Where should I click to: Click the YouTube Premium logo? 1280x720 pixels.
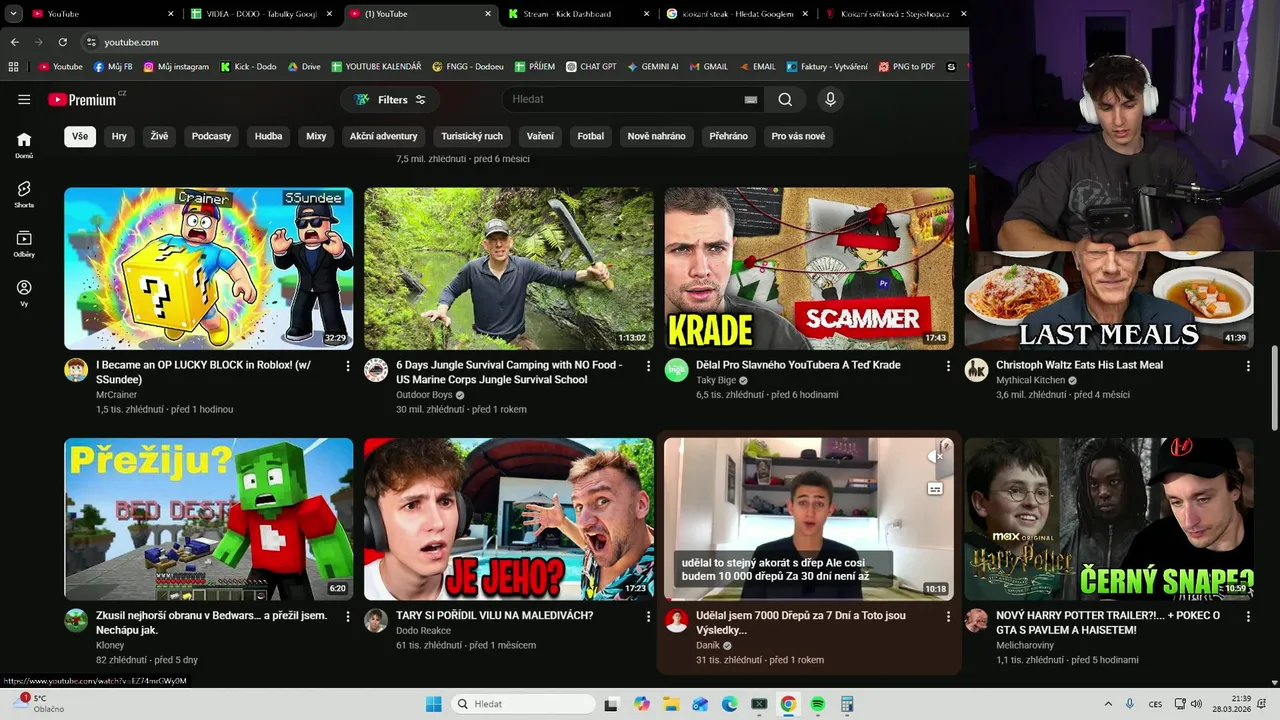pos(83,99)
